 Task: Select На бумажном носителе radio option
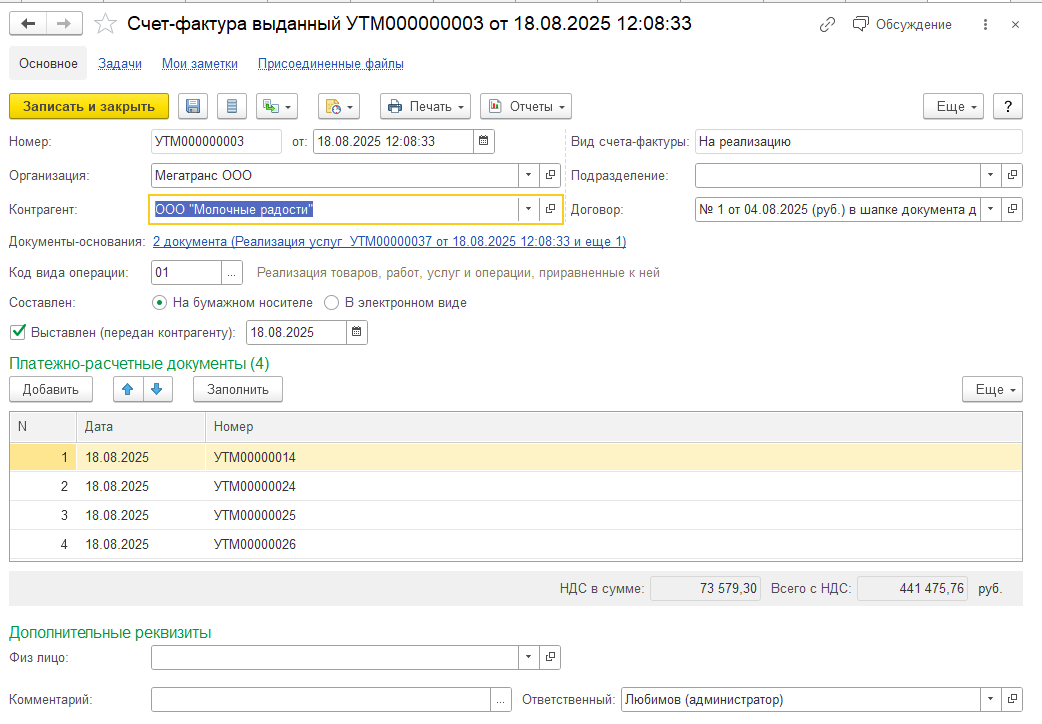159,302
